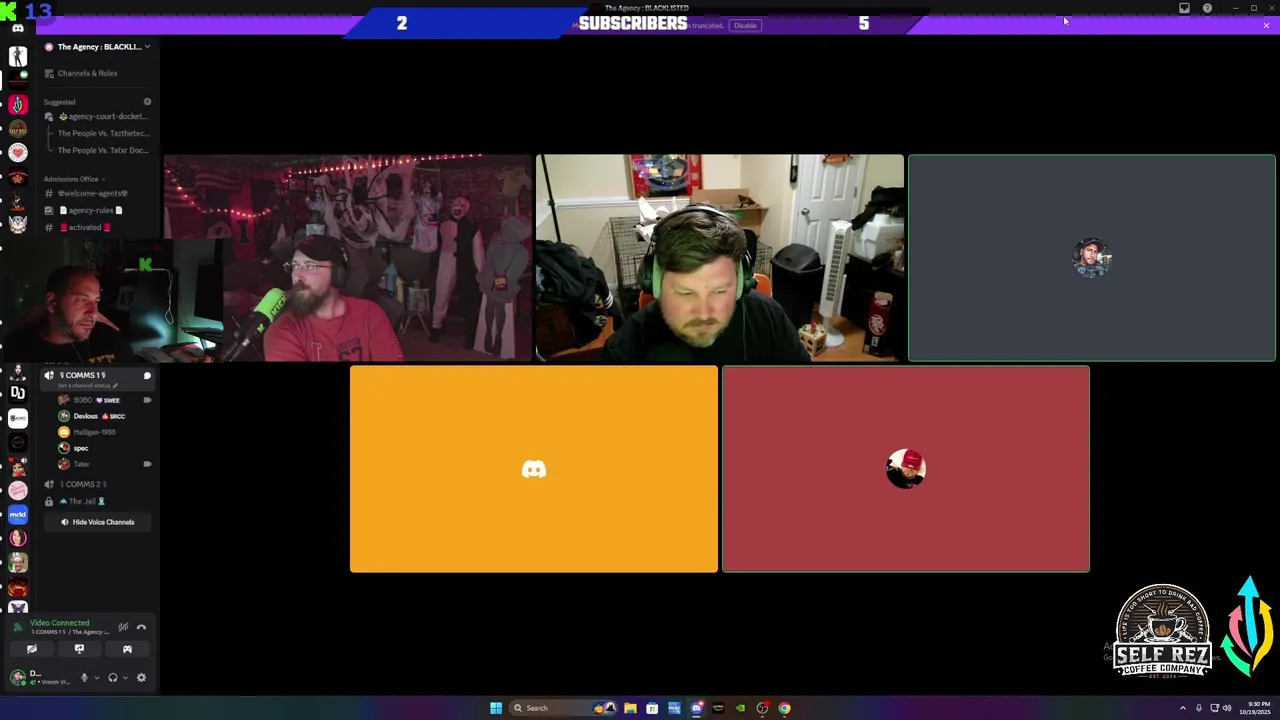Viewport: 1280px width, 720px height.
Task: Share your screen button
Action: pos(79,649)
